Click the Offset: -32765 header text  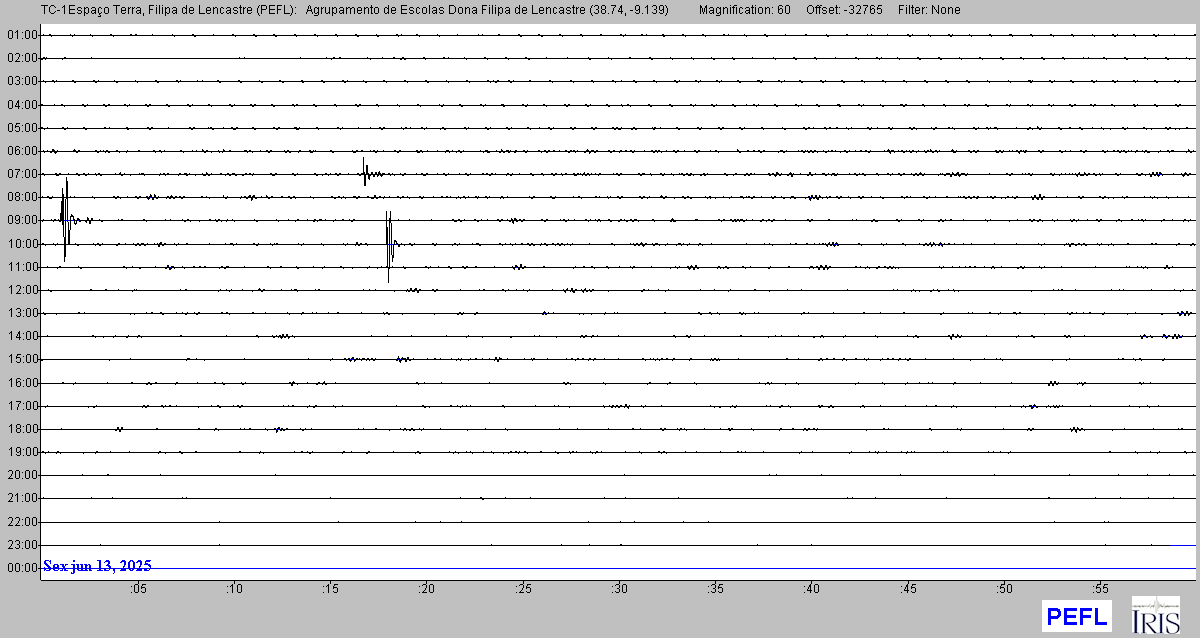tap(842, 10)
